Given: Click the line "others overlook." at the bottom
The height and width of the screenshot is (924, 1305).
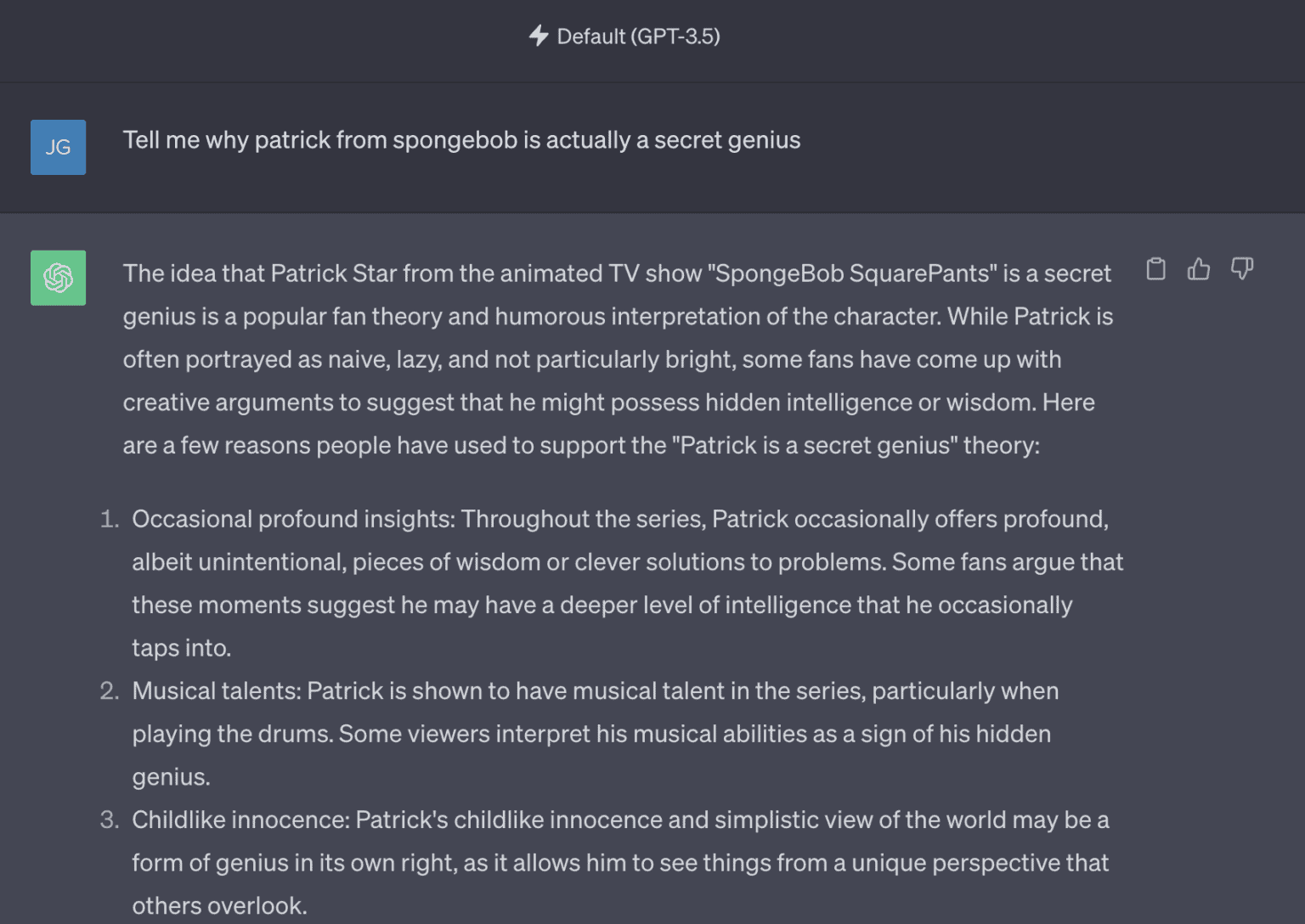Looking at the screenshot, I should tap(219, 905).
